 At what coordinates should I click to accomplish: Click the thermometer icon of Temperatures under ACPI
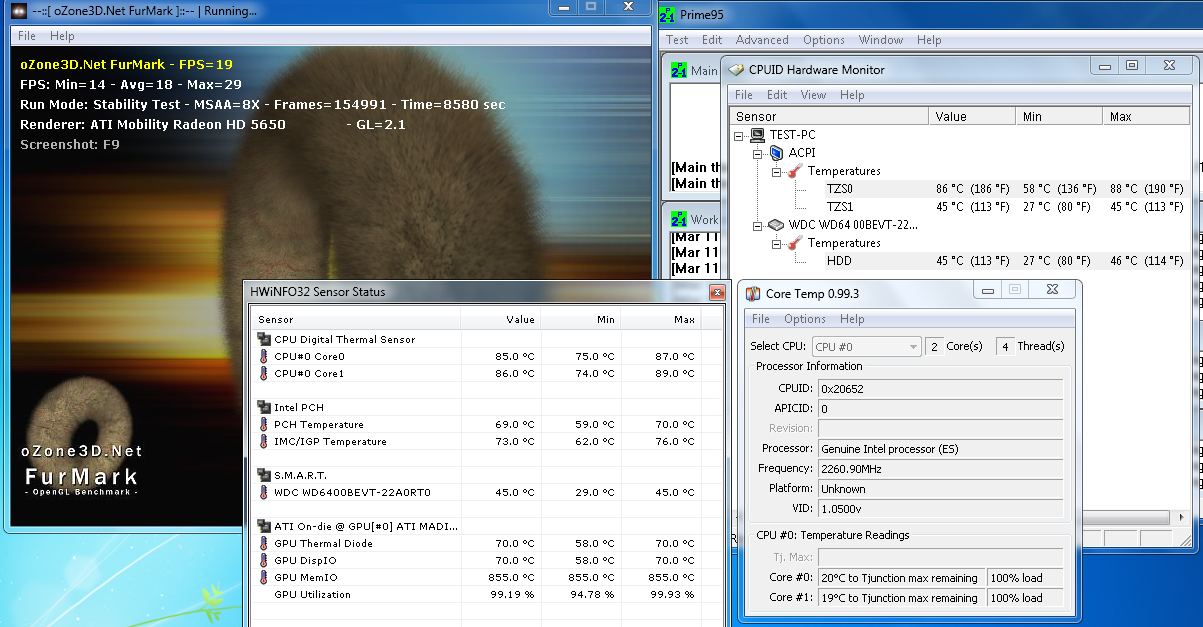[x=795, y=171]
